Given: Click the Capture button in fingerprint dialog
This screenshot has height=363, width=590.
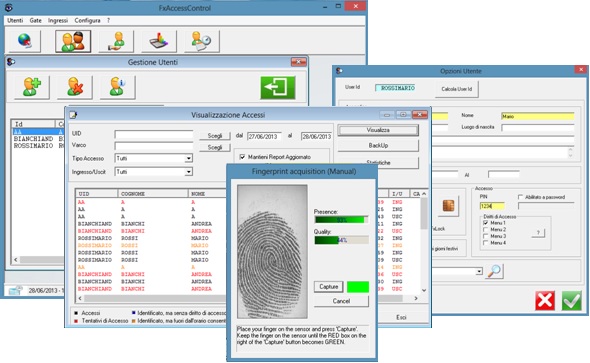Looking at the screenshot, I should pyautogui.click(x=328, y=287).
